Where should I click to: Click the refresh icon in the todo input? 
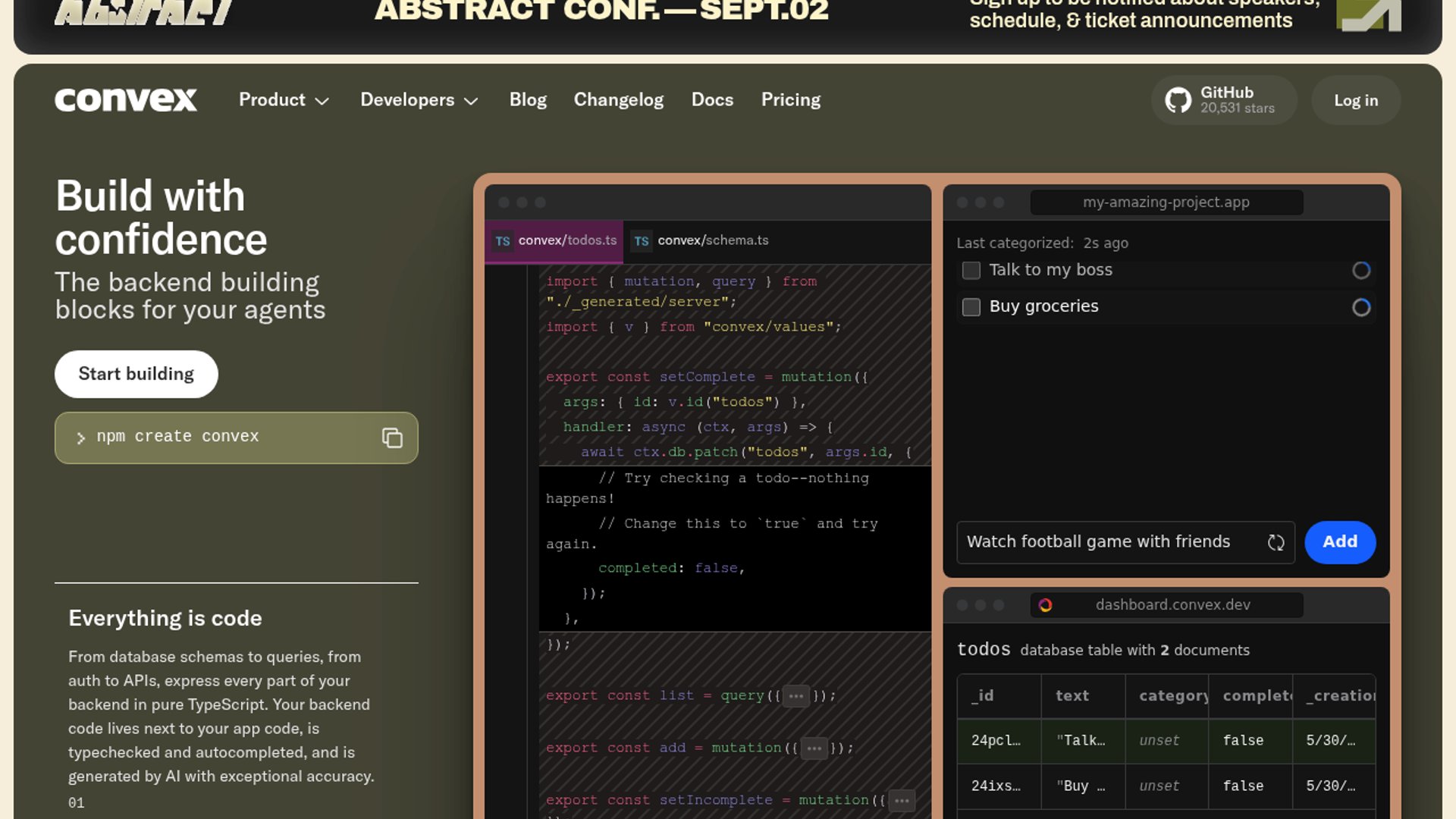(x=1276, y=542)
